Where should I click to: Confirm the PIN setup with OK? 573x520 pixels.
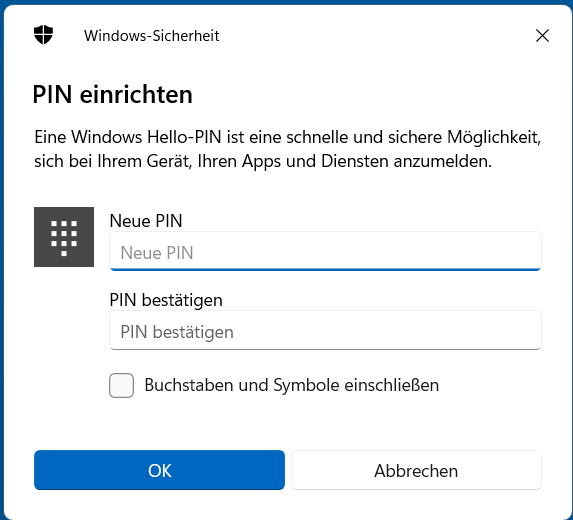[x=159, y=470]
